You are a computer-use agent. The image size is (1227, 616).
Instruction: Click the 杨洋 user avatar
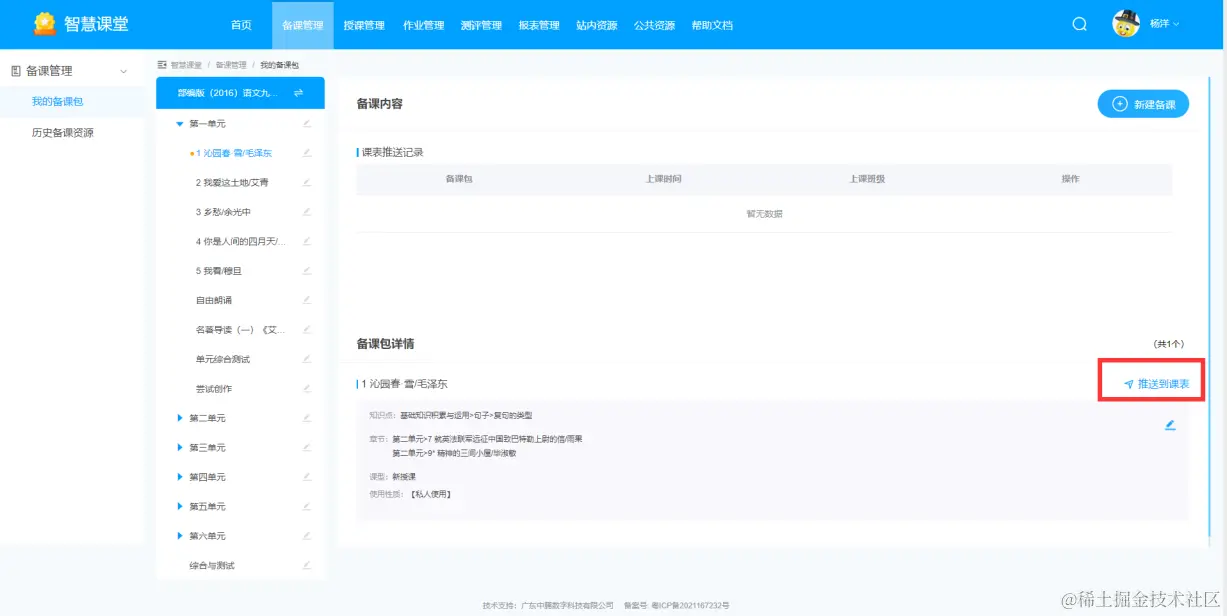click(1124, 23)
